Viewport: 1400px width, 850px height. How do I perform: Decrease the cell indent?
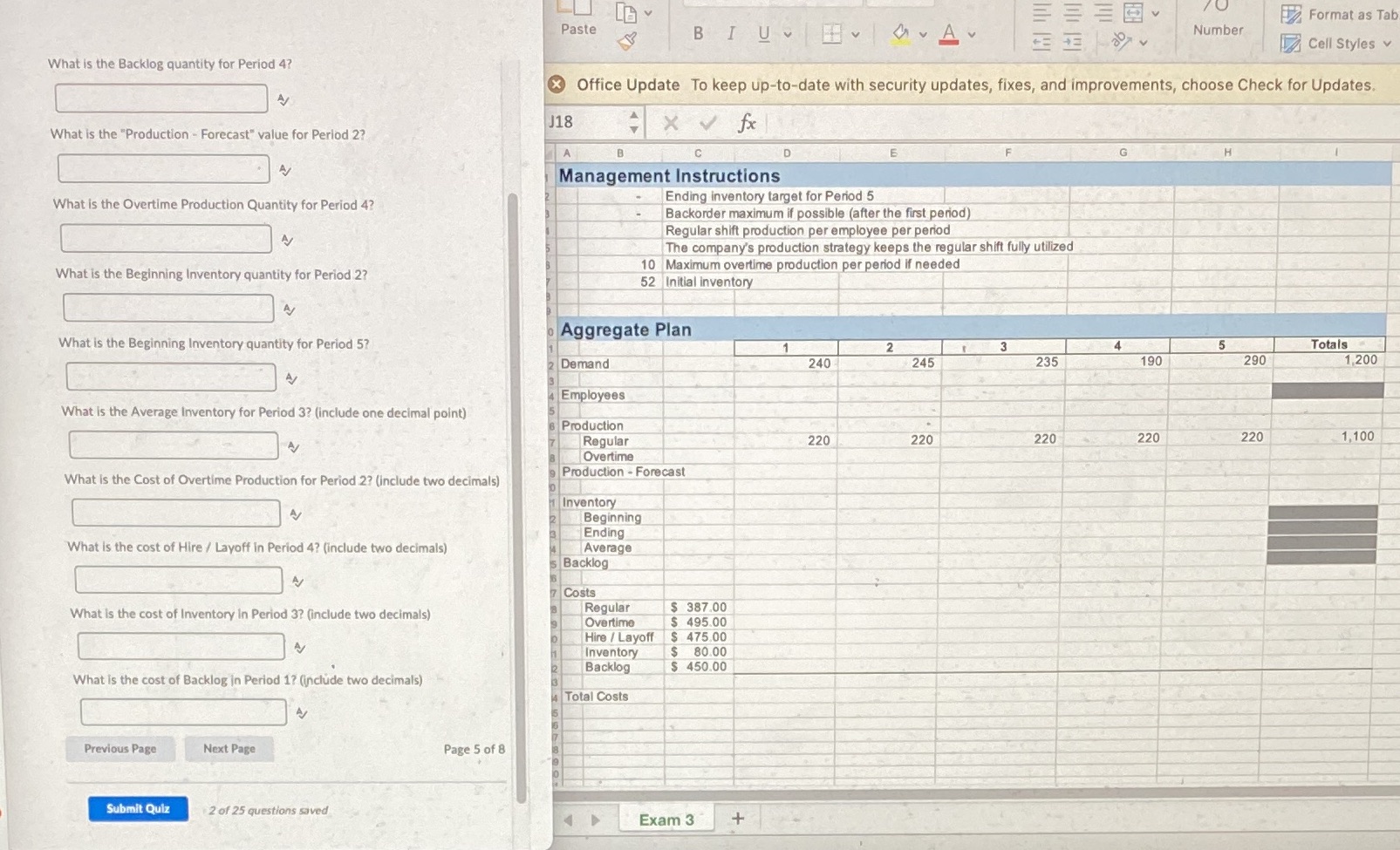click(1041, 42)
